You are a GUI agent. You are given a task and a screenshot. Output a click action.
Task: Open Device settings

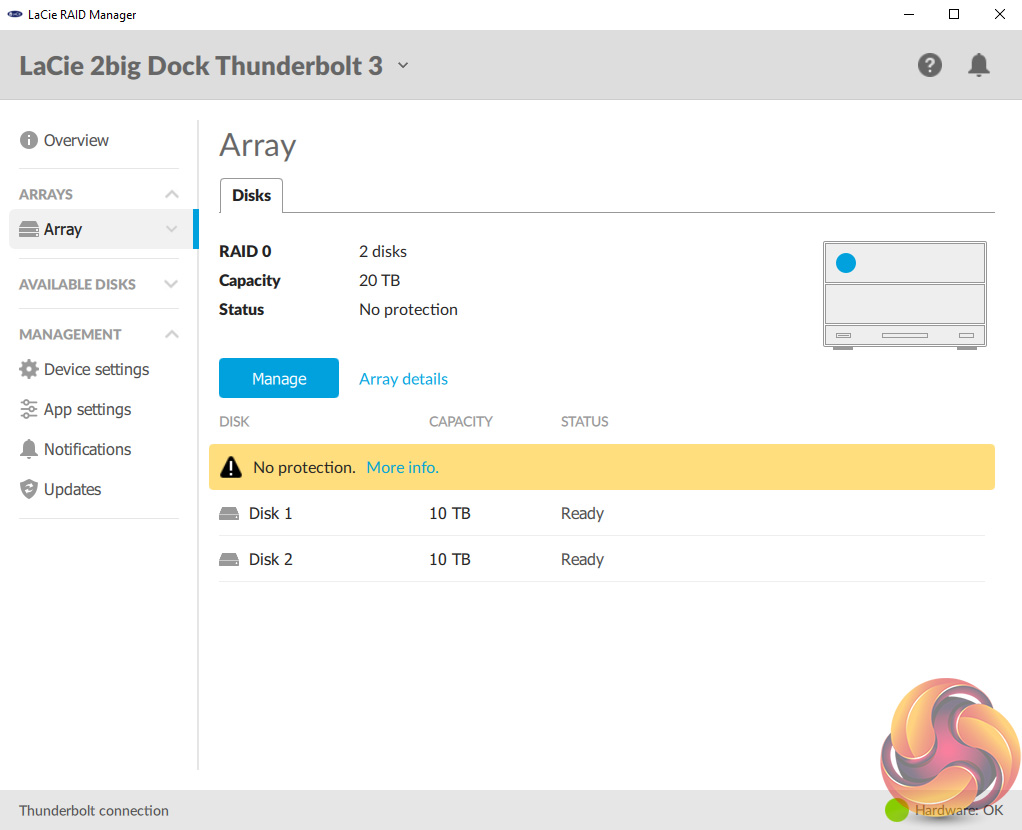(x=96, y=370)
